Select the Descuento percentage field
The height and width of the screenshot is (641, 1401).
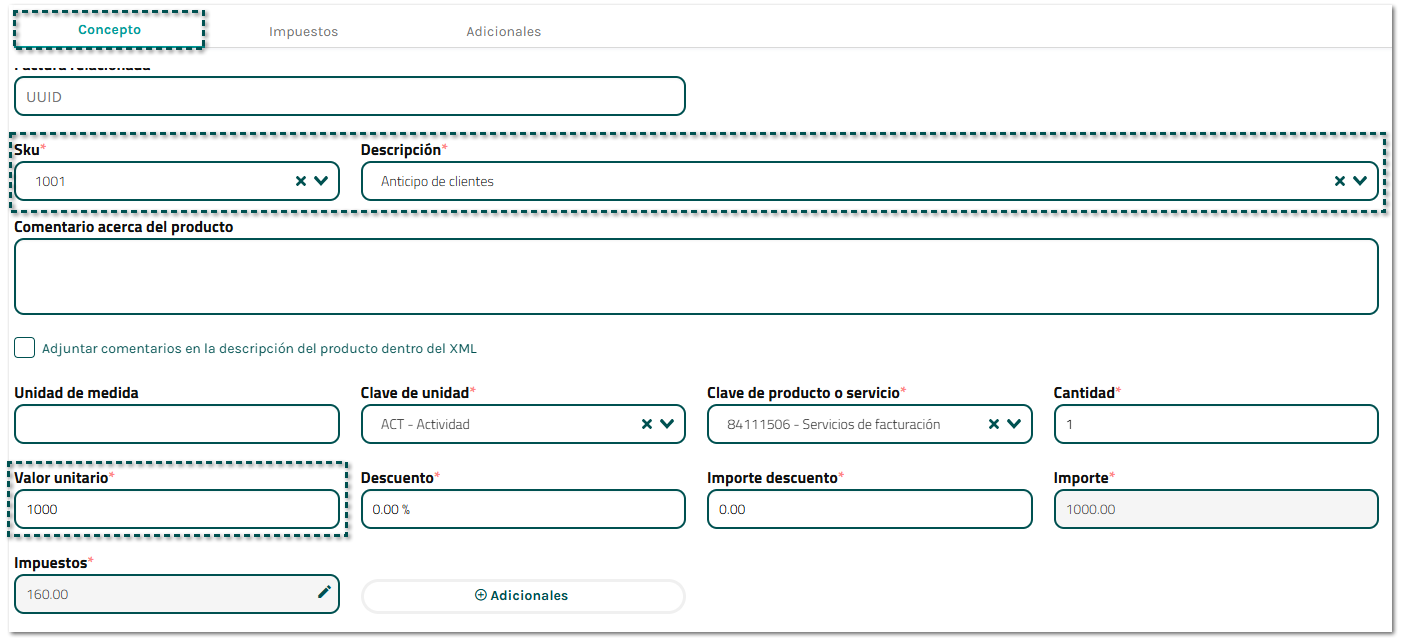click(x=523, y=509)
